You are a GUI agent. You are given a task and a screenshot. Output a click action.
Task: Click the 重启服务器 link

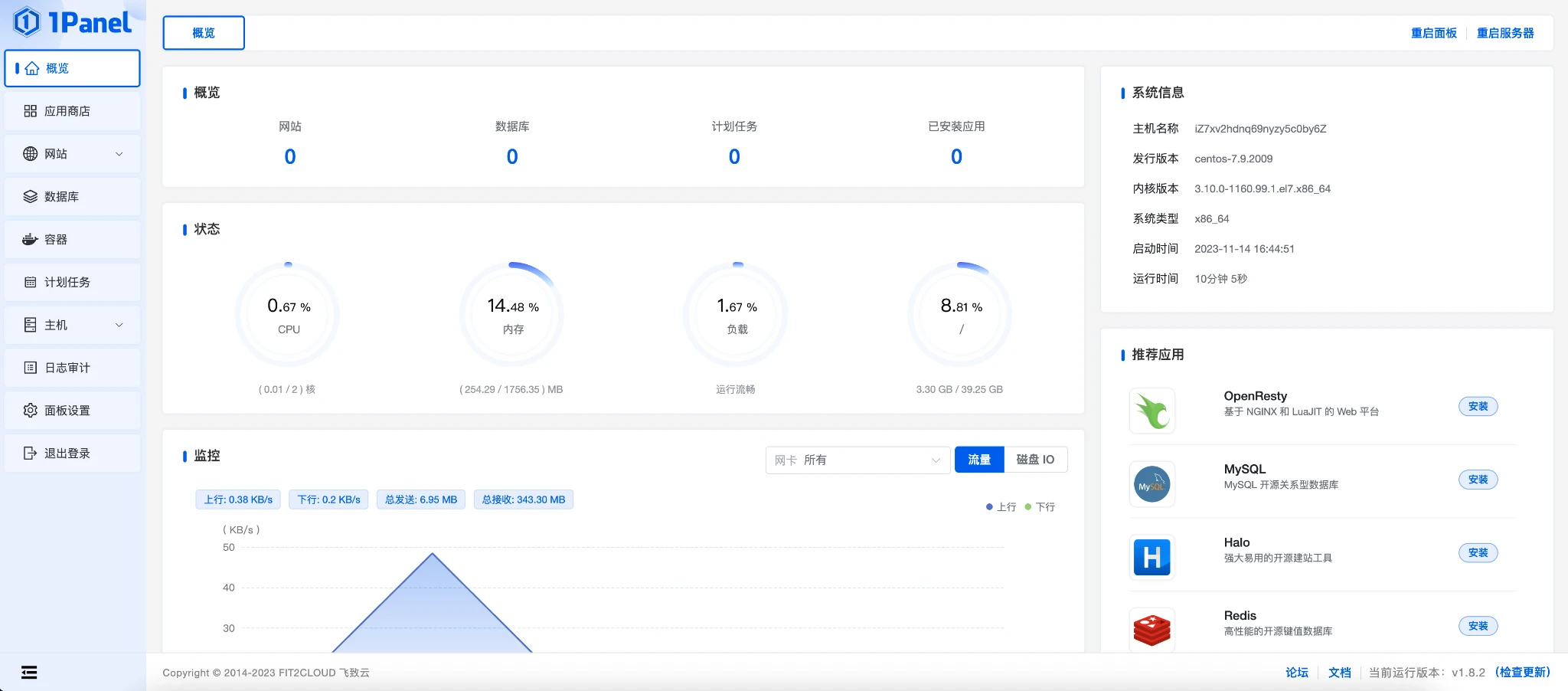pos(1505,33)
